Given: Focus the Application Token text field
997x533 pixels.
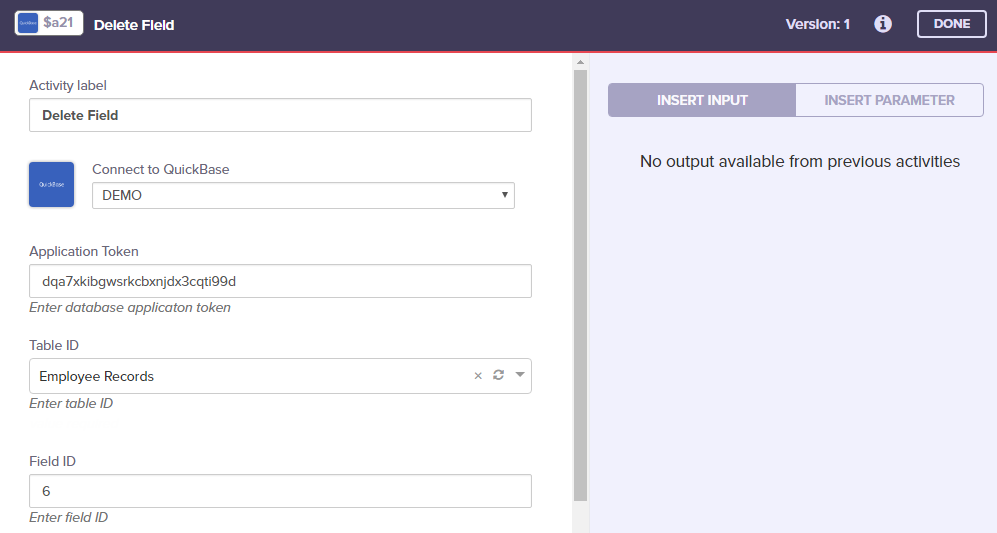Looking at the screenshot, I should tap(280, 281).
